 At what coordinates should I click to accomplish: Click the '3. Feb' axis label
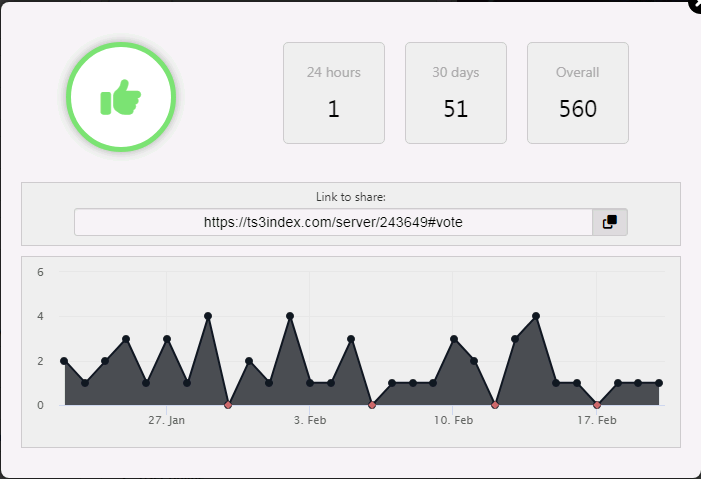click(x=310, y=420)
